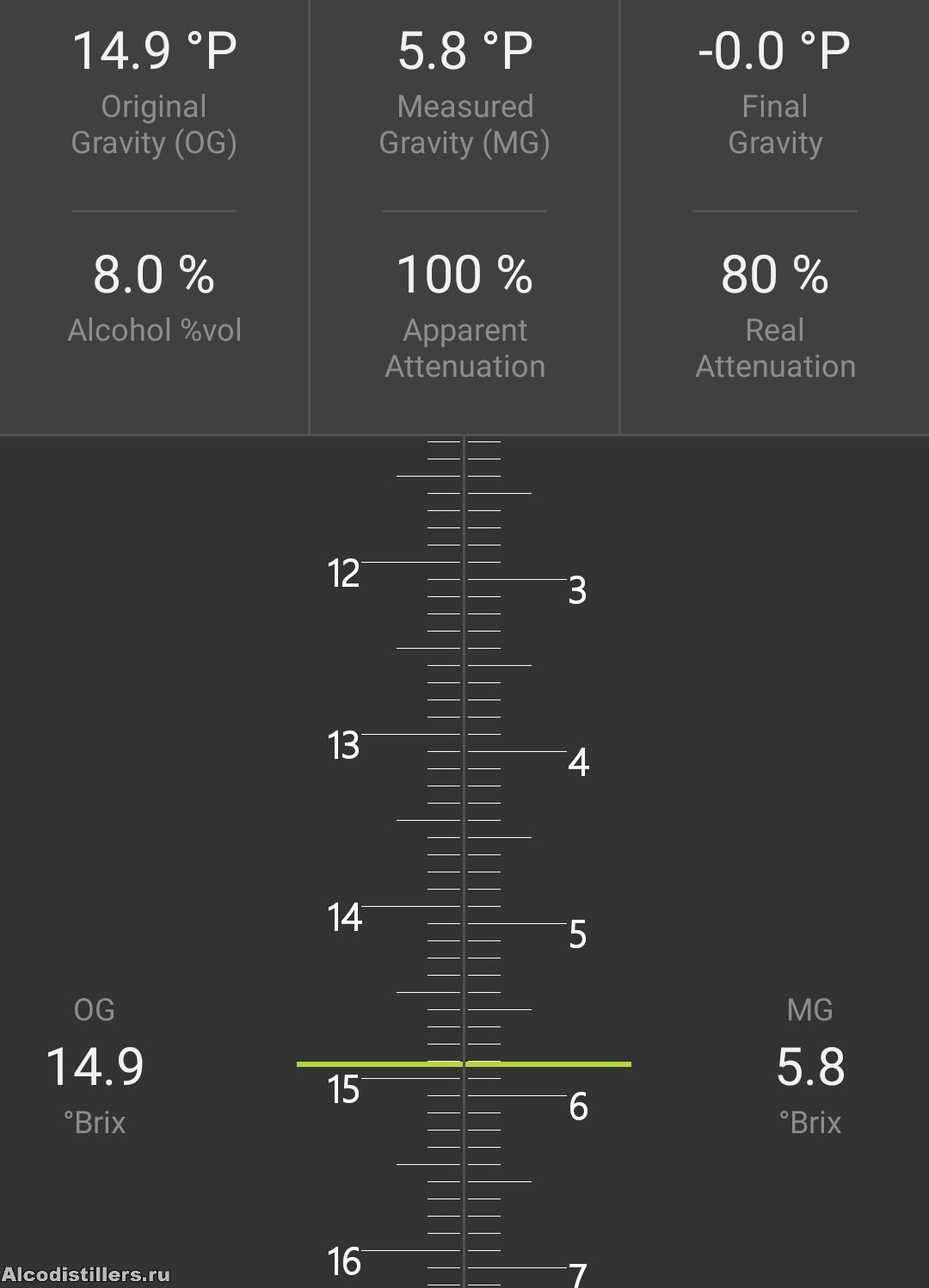The height and width of the screenshot is (1288, 929).
Task: Click the green indicator line on scale
Action: point(464,1064)
